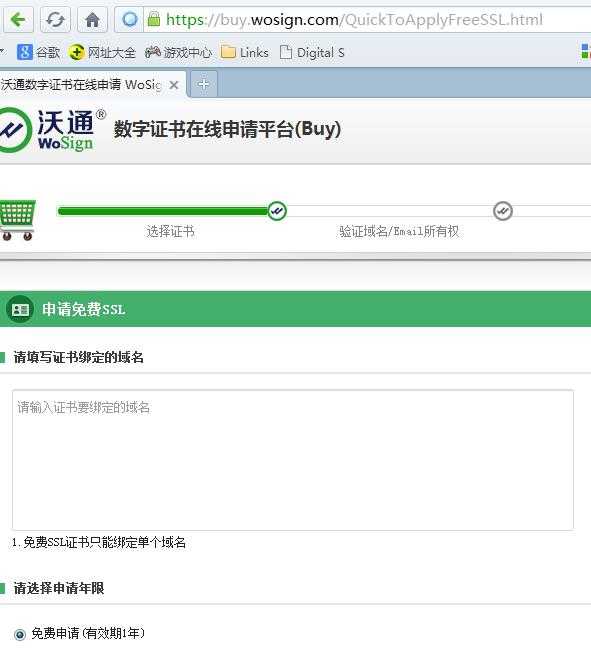Click the 申请免费SSL banner text
This screenshot has width=591, height=649.
[84, 309]
